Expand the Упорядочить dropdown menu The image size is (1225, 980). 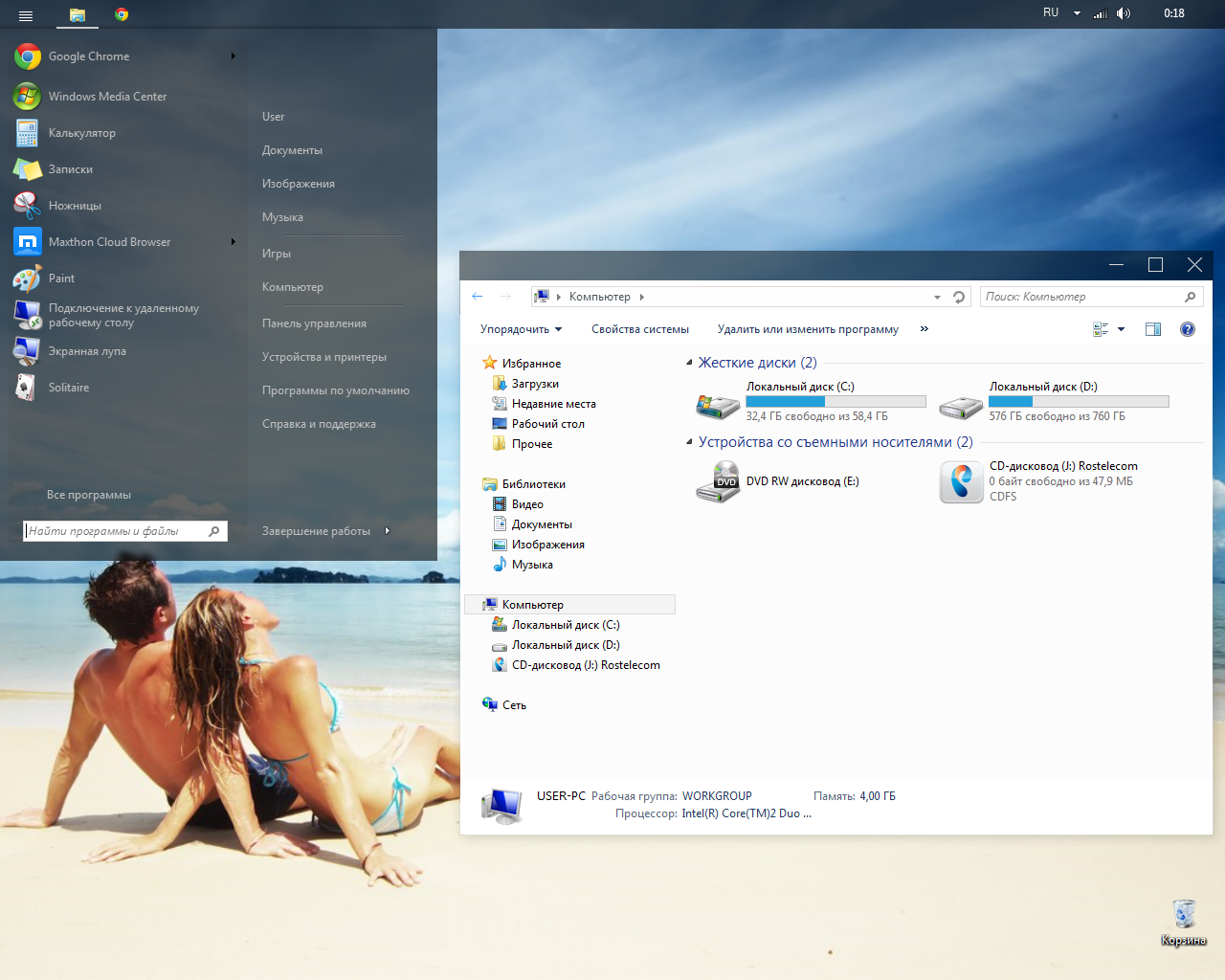[x=521, y=329]
